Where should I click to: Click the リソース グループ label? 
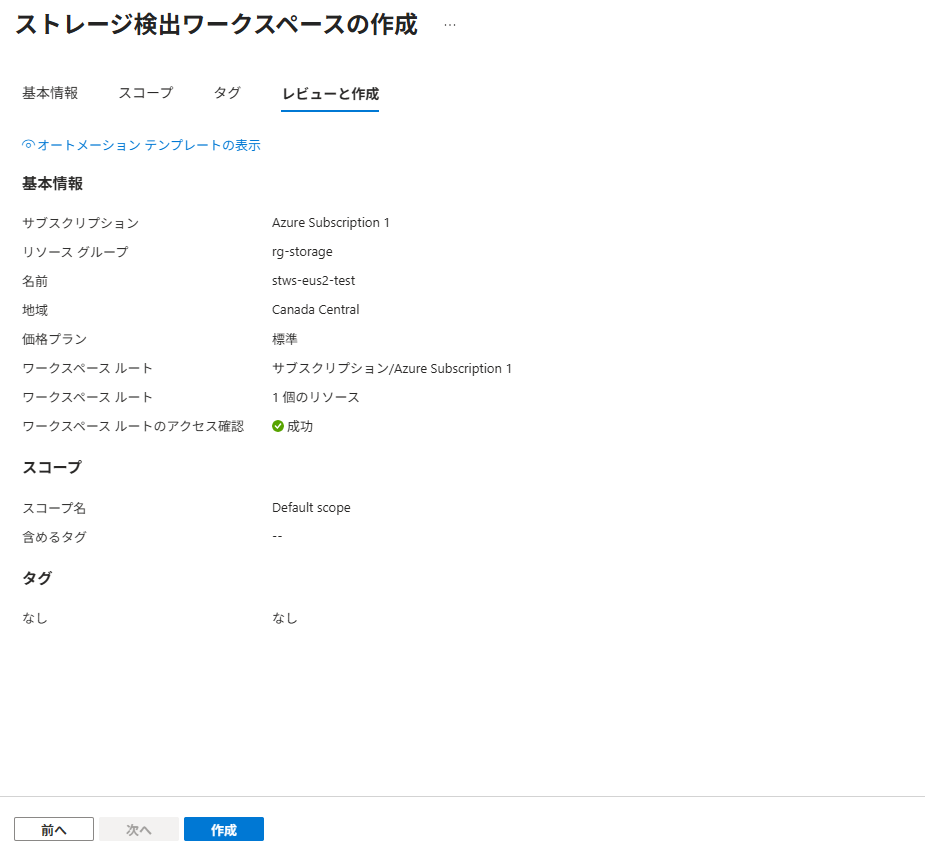pos(75,252)
